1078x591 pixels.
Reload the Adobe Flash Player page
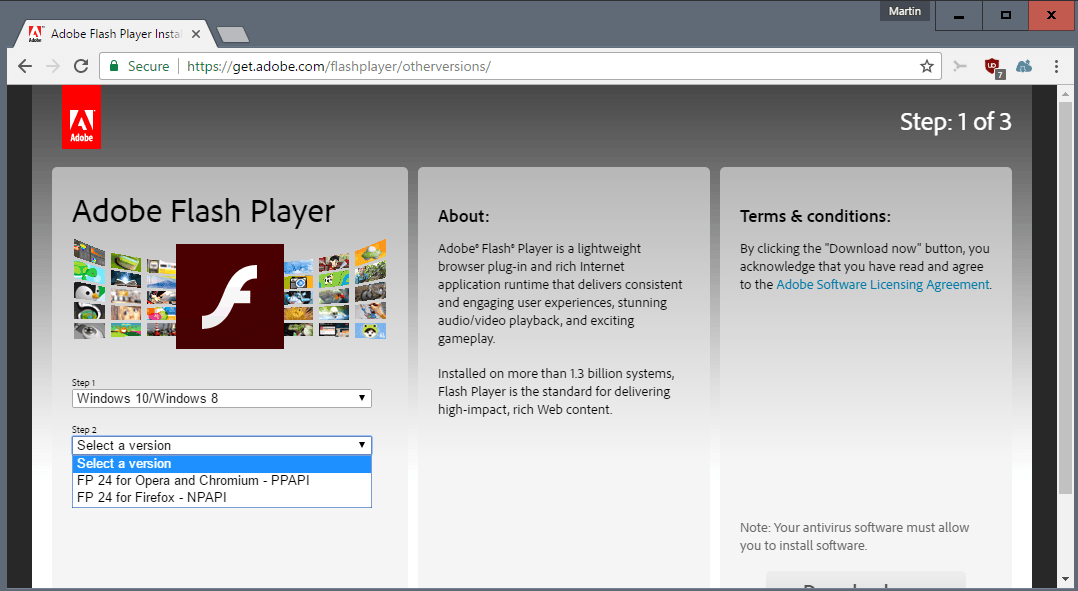point(82,66)
